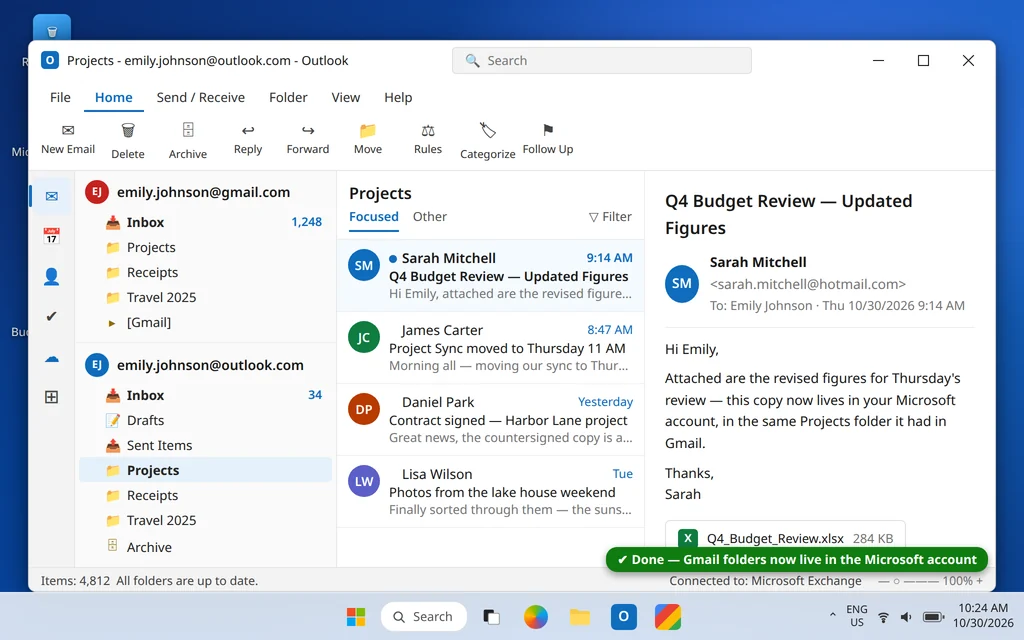Open the Drafts folder
The height and width of the screenshot is (640, 1024).
point(206,421)
